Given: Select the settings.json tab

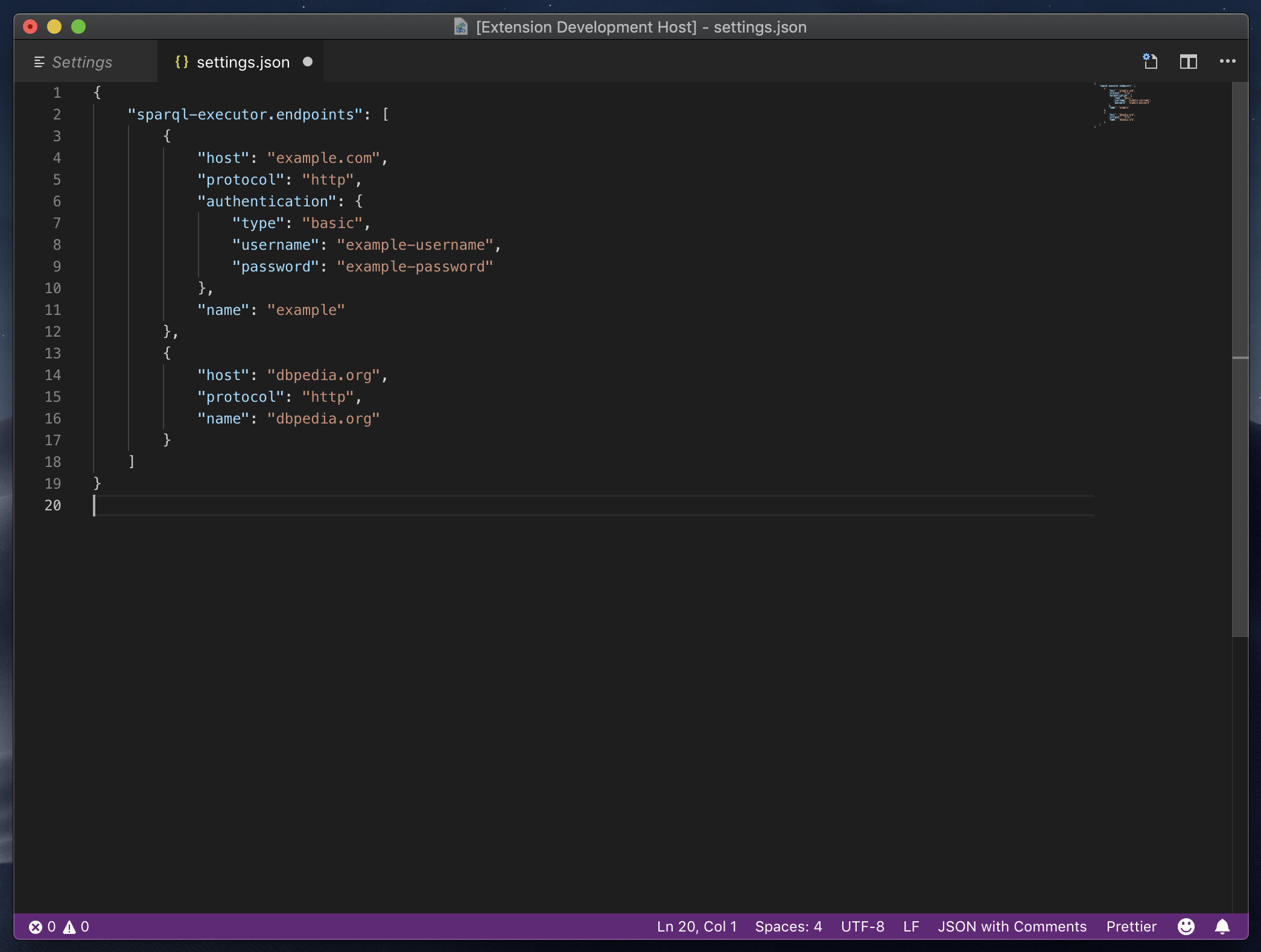Looking at the screenshot, I should (x=243, y=62).
